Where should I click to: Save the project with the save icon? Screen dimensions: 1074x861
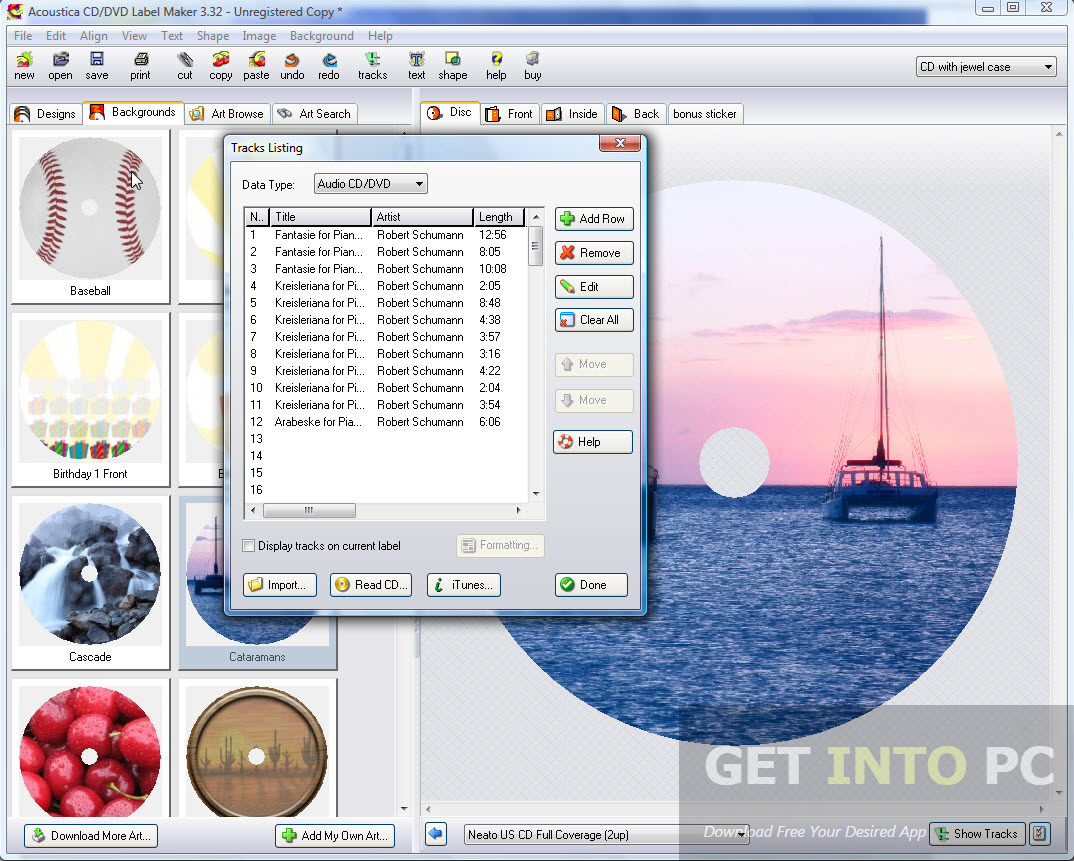point(97,66)
